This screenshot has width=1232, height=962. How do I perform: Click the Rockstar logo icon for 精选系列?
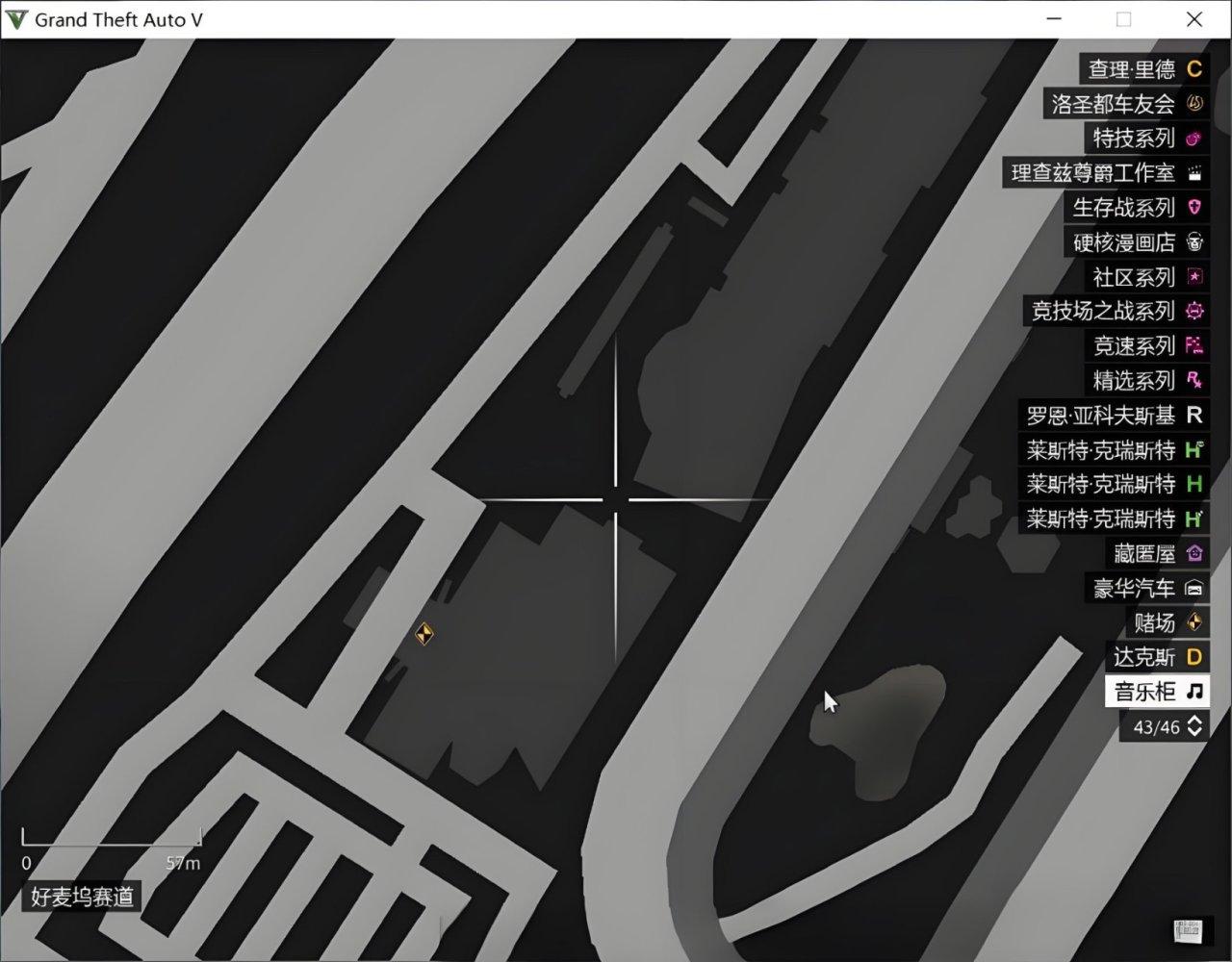coord(1194,381)
